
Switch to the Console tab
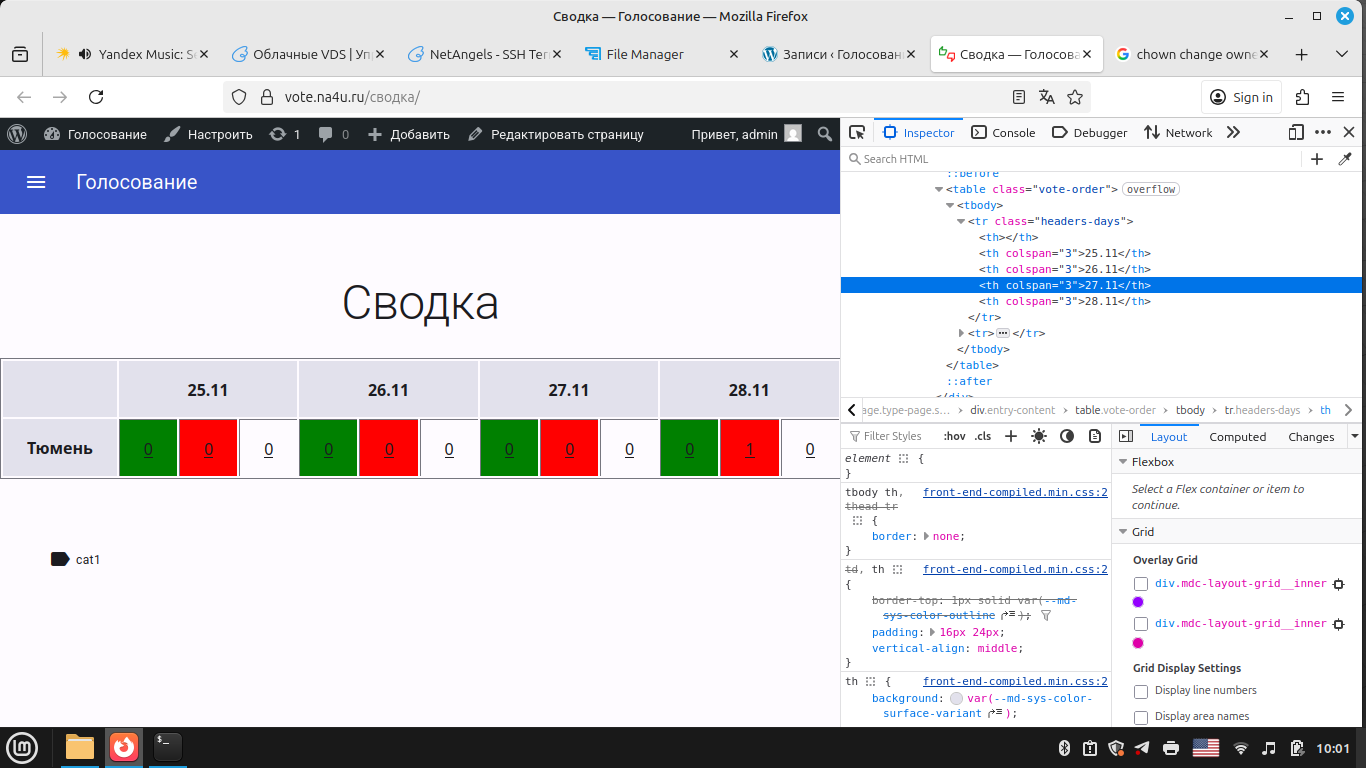(1003, 132)
